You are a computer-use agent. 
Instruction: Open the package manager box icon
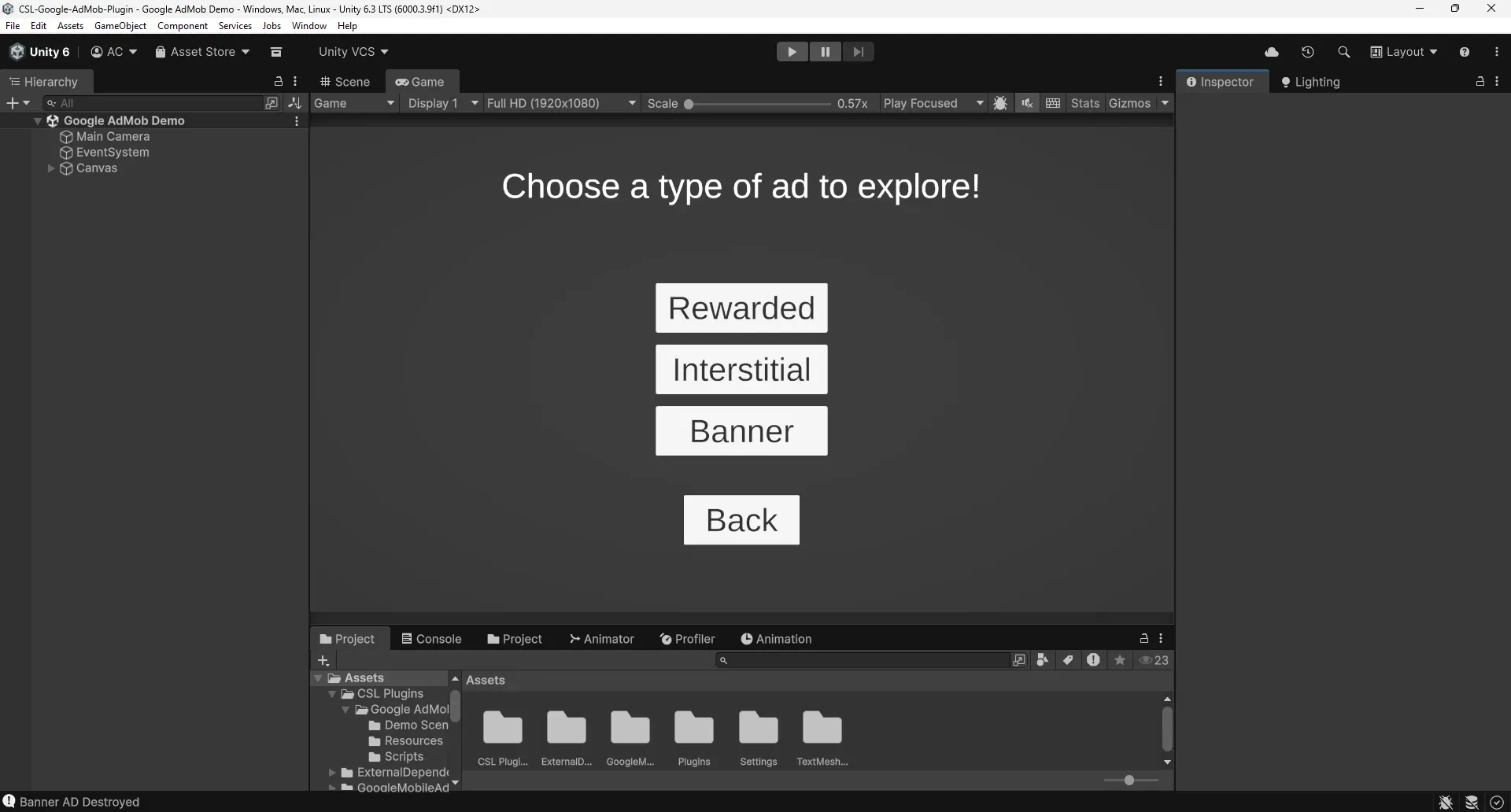276,52
